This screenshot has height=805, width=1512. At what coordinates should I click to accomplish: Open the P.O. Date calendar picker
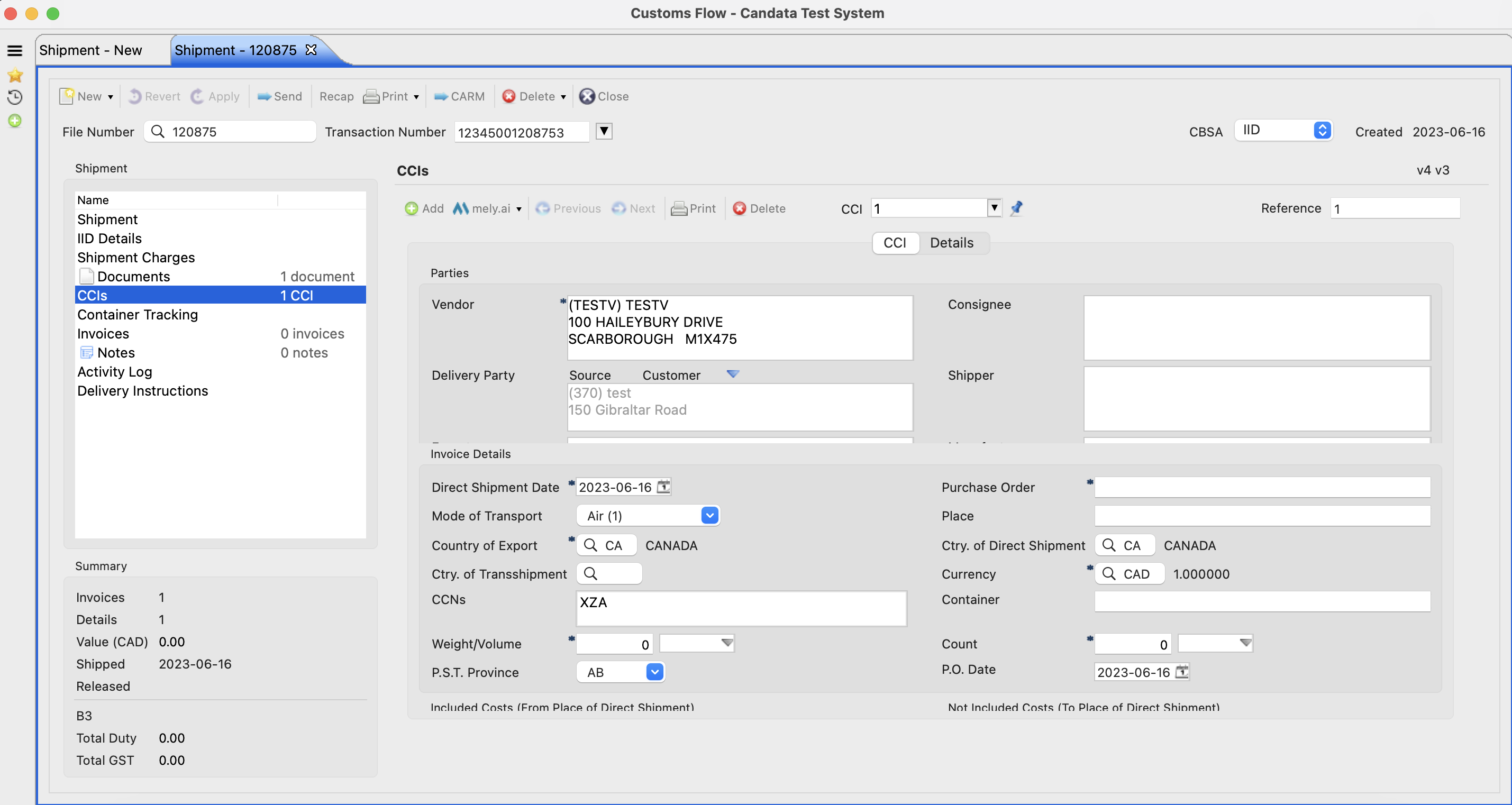(x=1182, y=672)
